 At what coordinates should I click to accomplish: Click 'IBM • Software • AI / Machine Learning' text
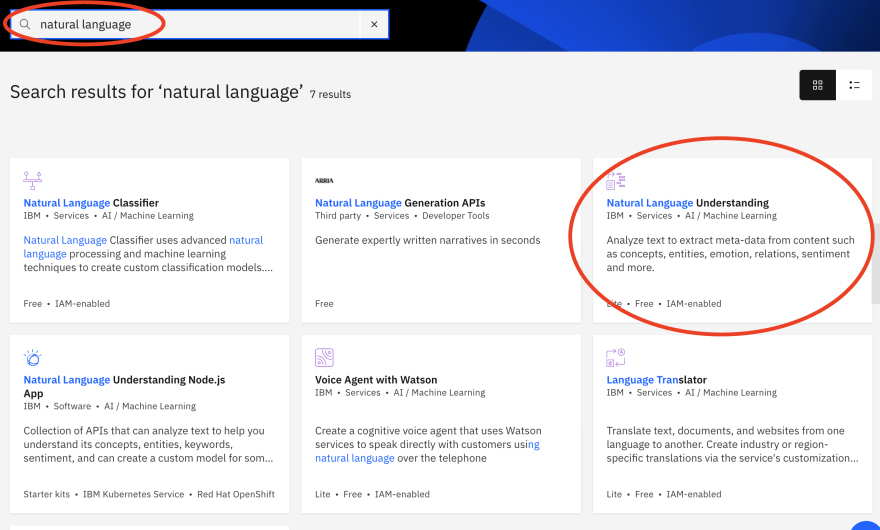(x=109, y=406)
